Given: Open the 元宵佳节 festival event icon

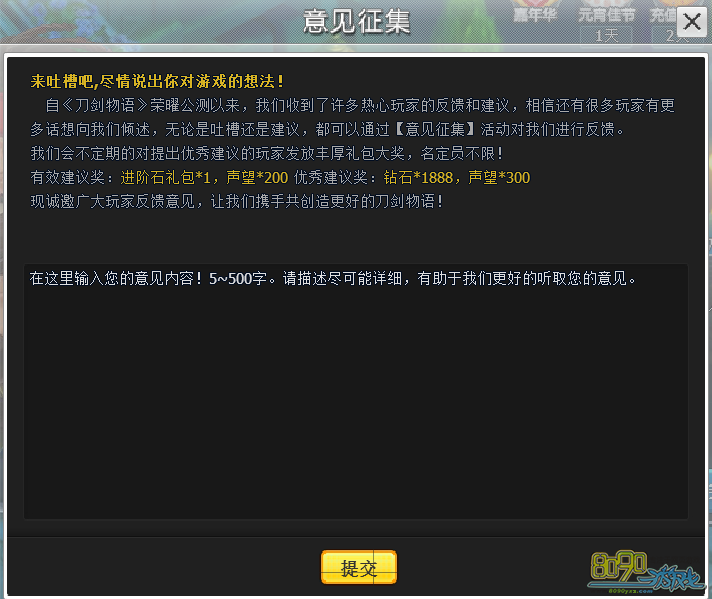Looking at the screenshot, I should (606, 14).
